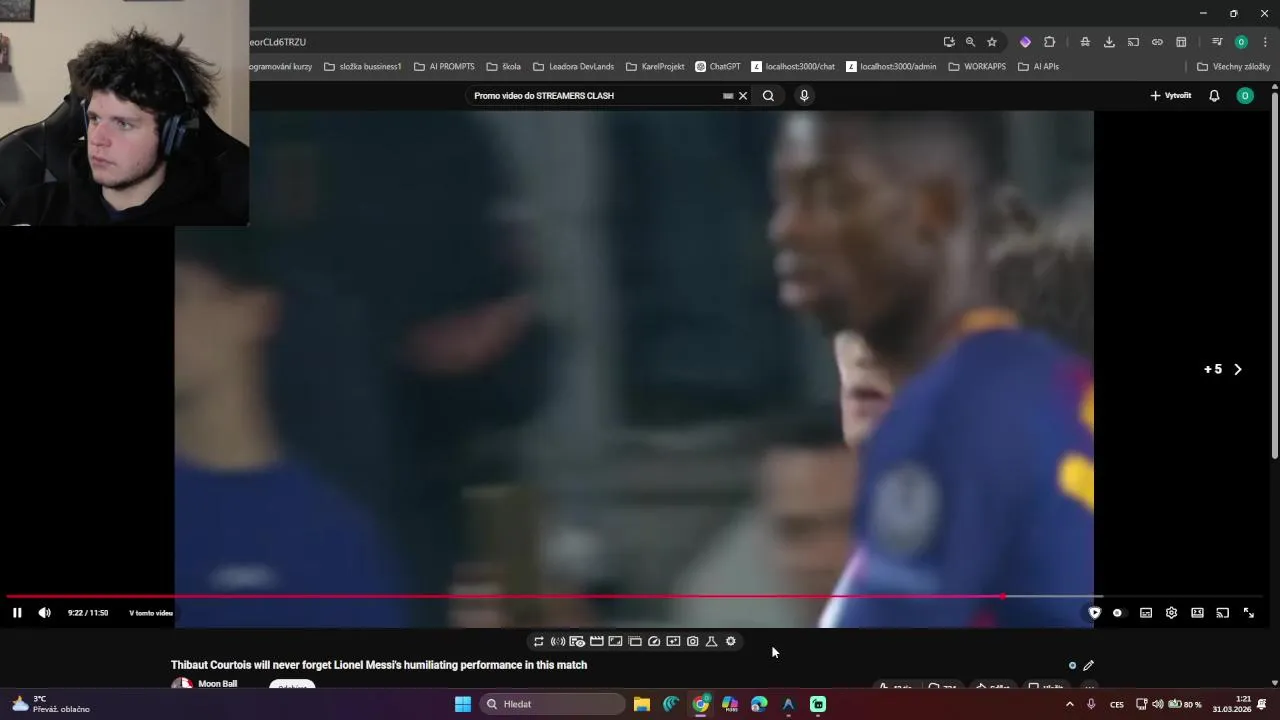
Task: Cast video to another device
Action: [1222, 613]
